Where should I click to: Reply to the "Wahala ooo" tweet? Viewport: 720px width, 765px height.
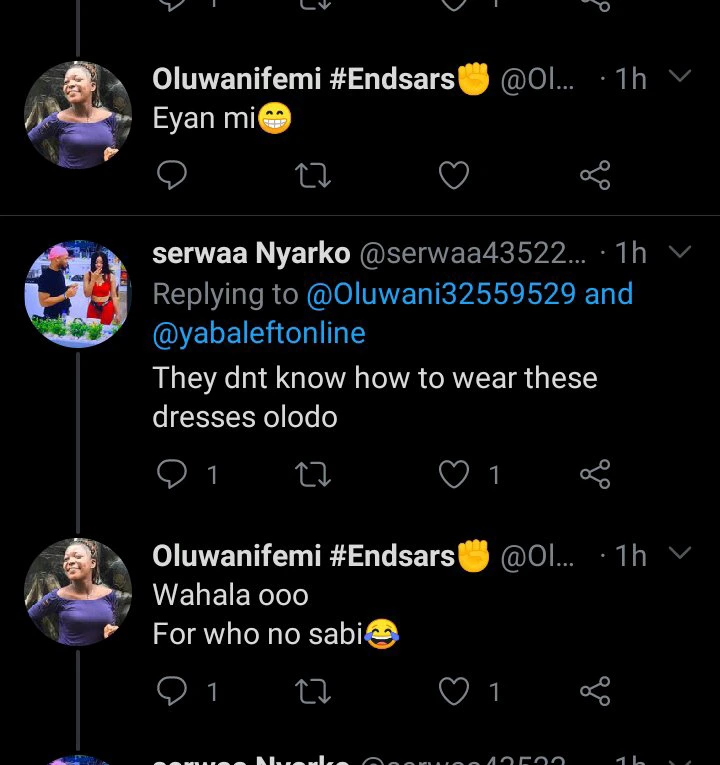(x=173, y=691)
